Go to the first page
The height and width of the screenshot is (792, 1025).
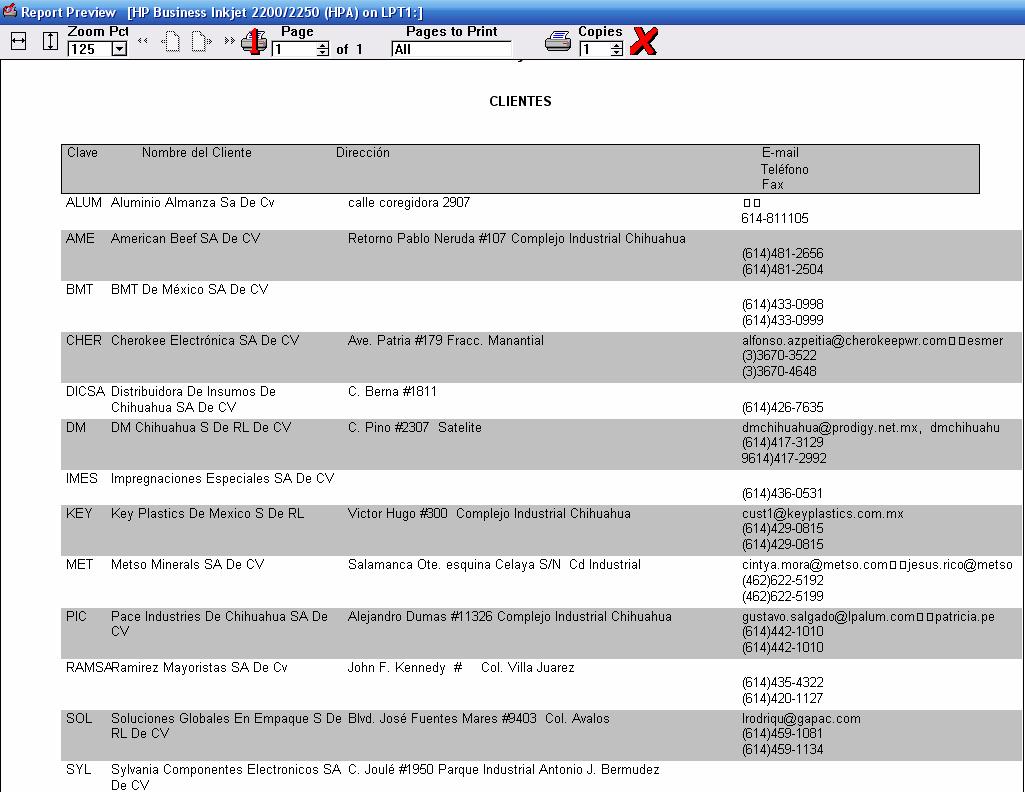pyautogui.click(x=143, y=41)
